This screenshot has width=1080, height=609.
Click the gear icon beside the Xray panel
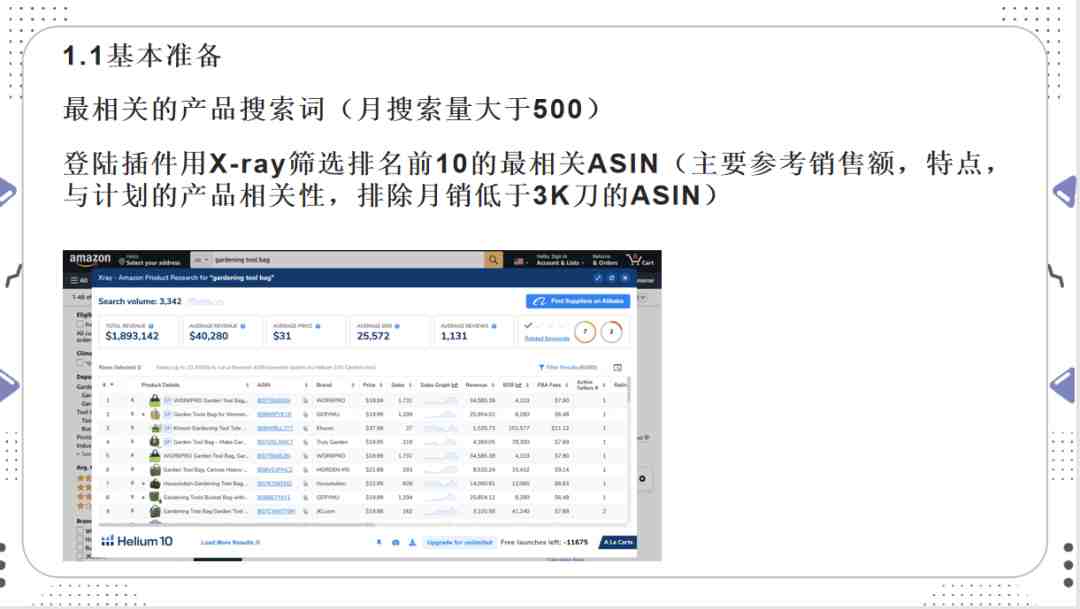642,478
